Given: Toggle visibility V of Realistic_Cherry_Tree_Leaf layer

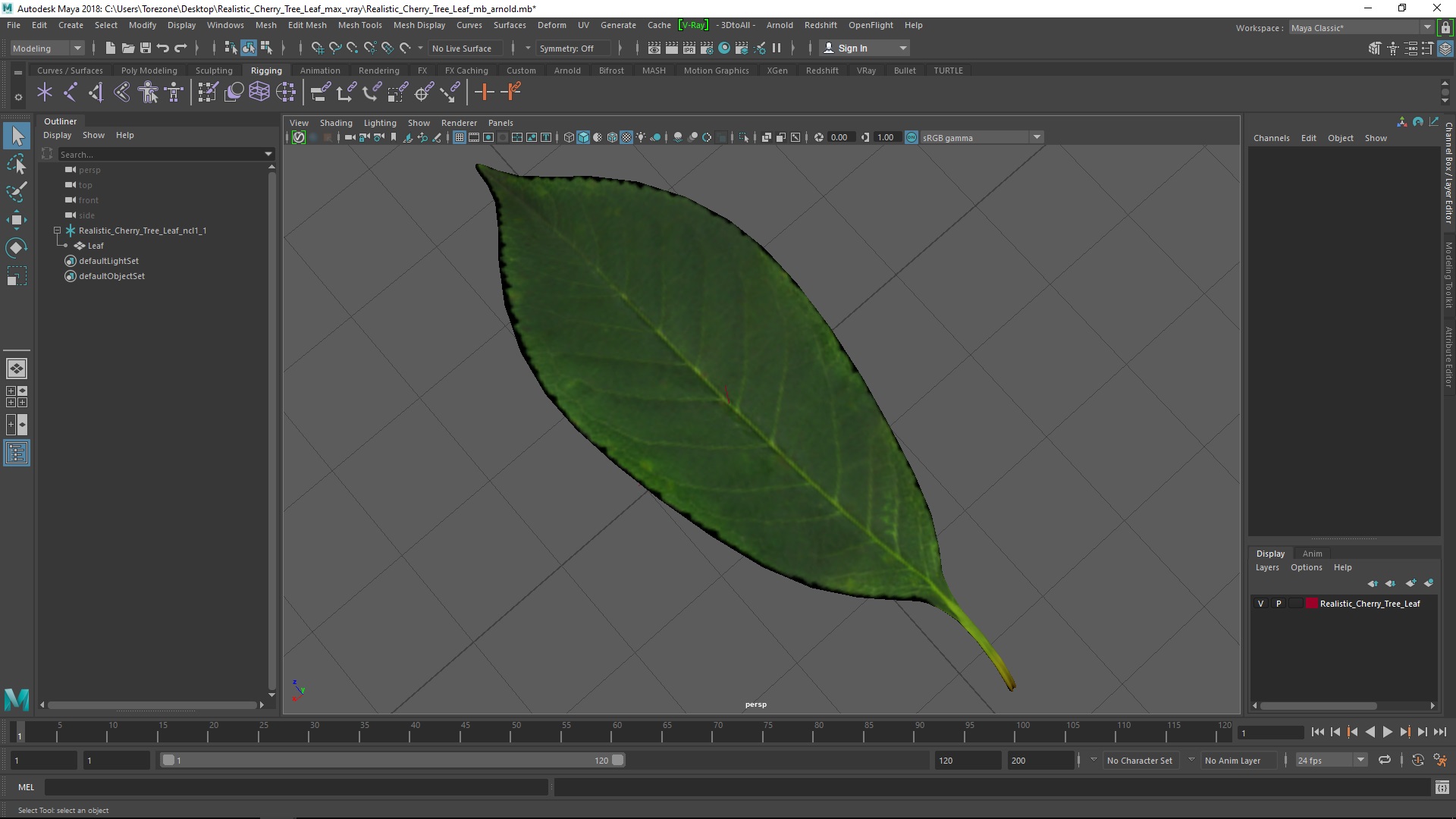Looking at the screenshot, I should pos(1260,604).
